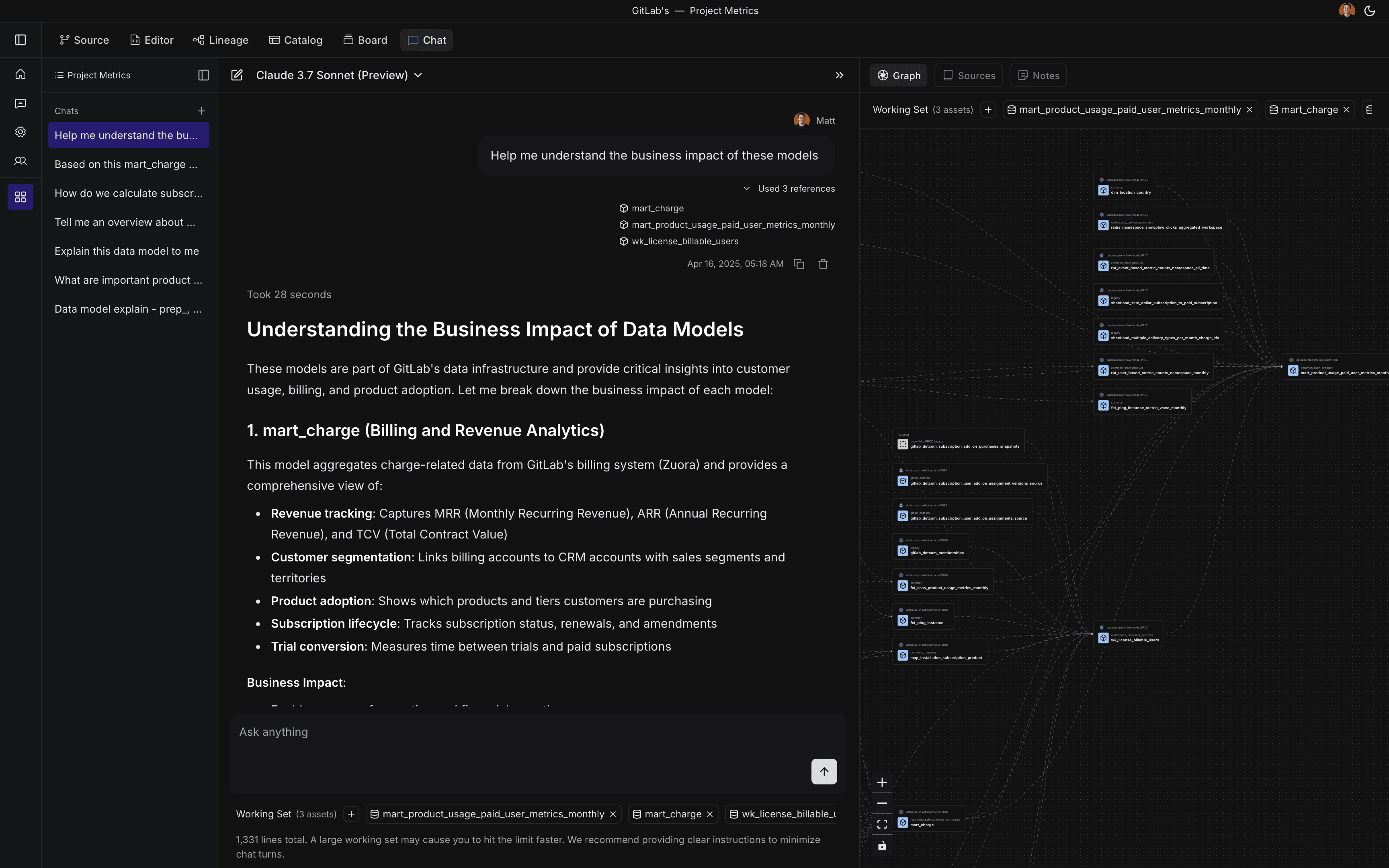This screenshot has height=868, width=1389.
Task: Open chat 'What are important product ...'
Action: pyautogui.click(x=129, y=280)
